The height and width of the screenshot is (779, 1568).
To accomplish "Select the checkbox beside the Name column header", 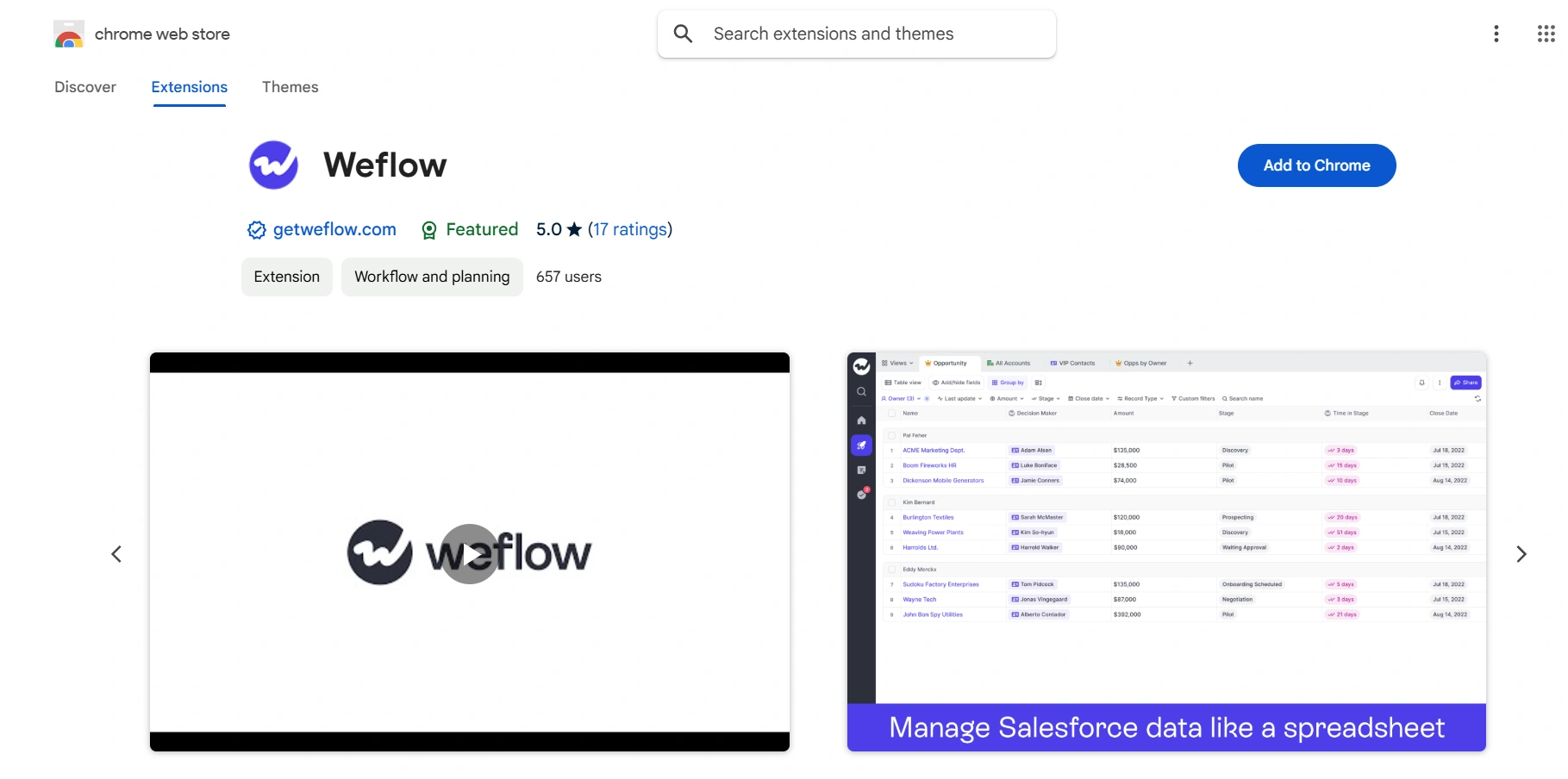I will pos(892,413).
